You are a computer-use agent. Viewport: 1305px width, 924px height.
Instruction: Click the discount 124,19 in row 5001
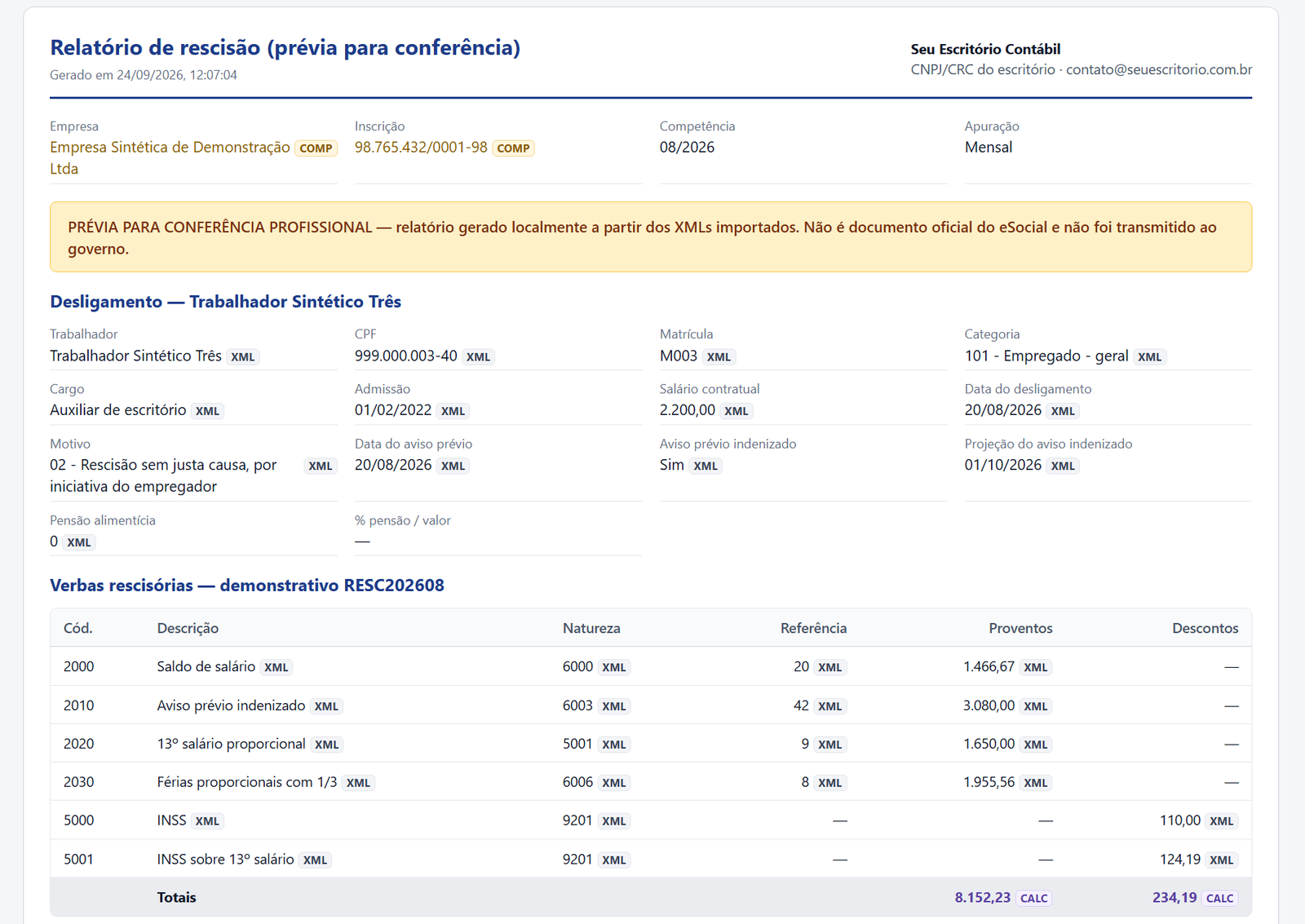click(x=1180, y=860)
